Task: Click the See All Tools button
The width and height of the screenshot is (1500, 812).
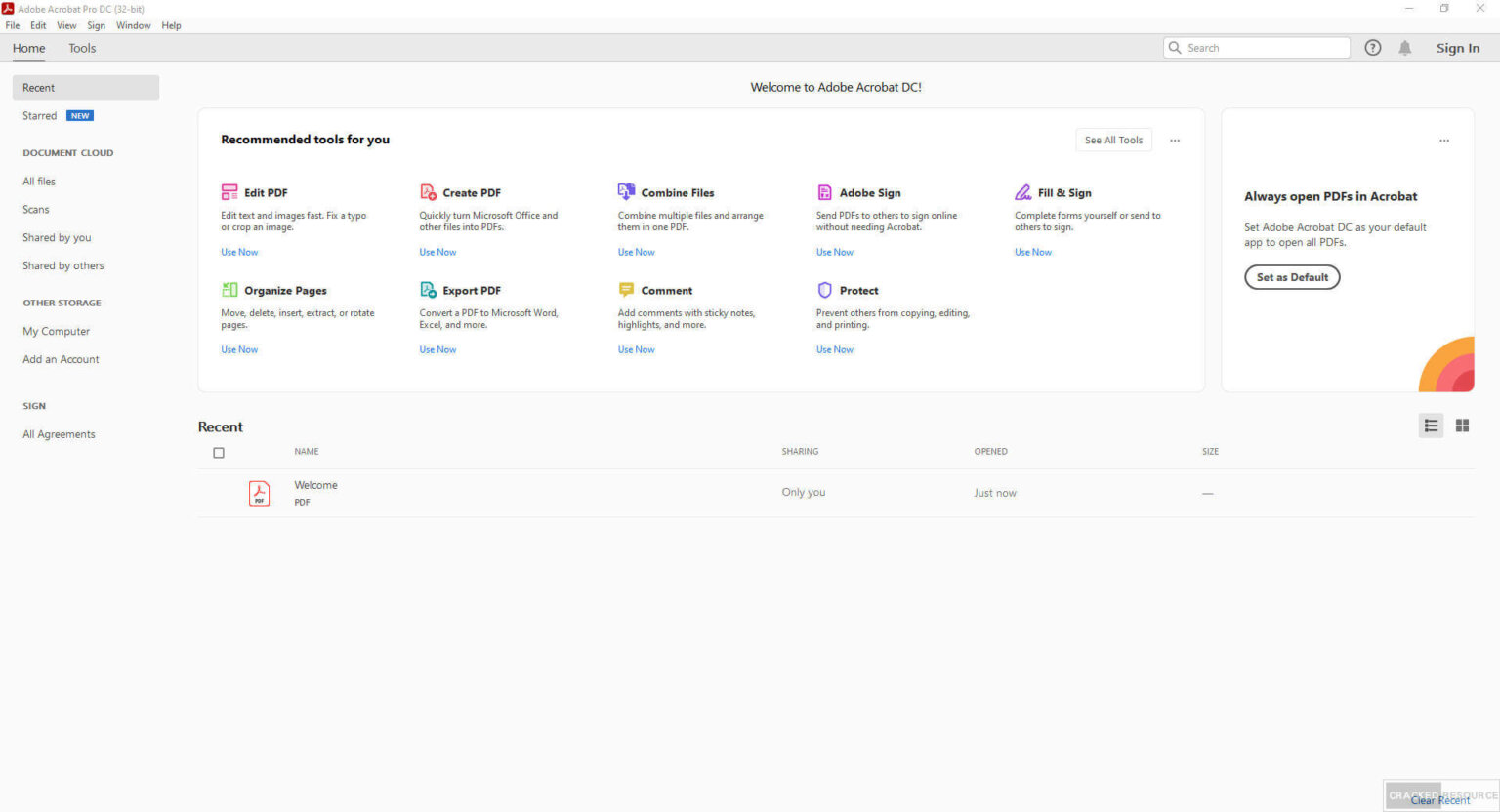Action: pos(1113,141)
